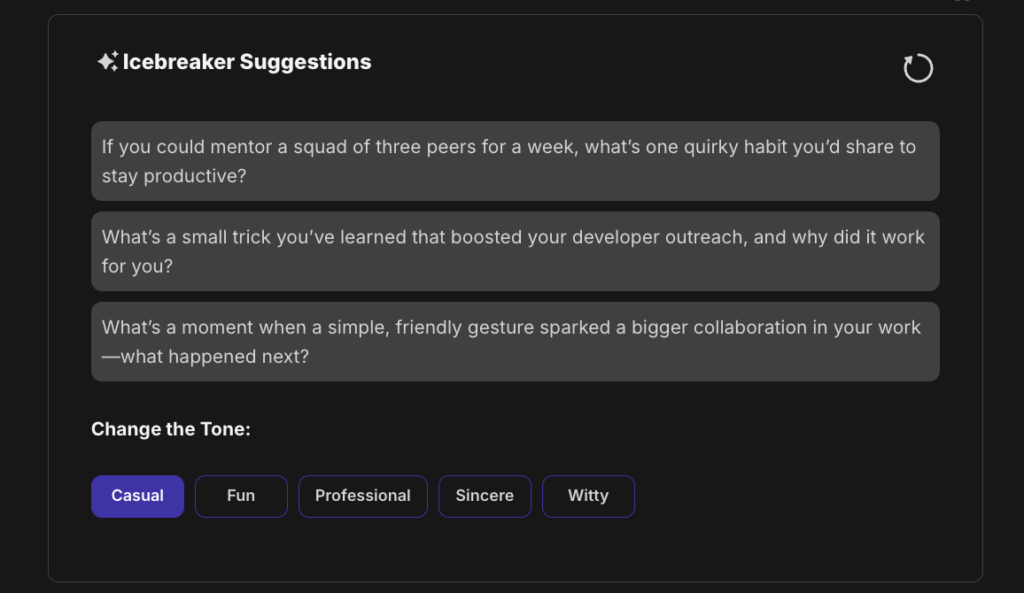Click the sparkle icon beside Icebreaker Suggestions
Viewport: 1024px width, 593px height.
[107, 62]
